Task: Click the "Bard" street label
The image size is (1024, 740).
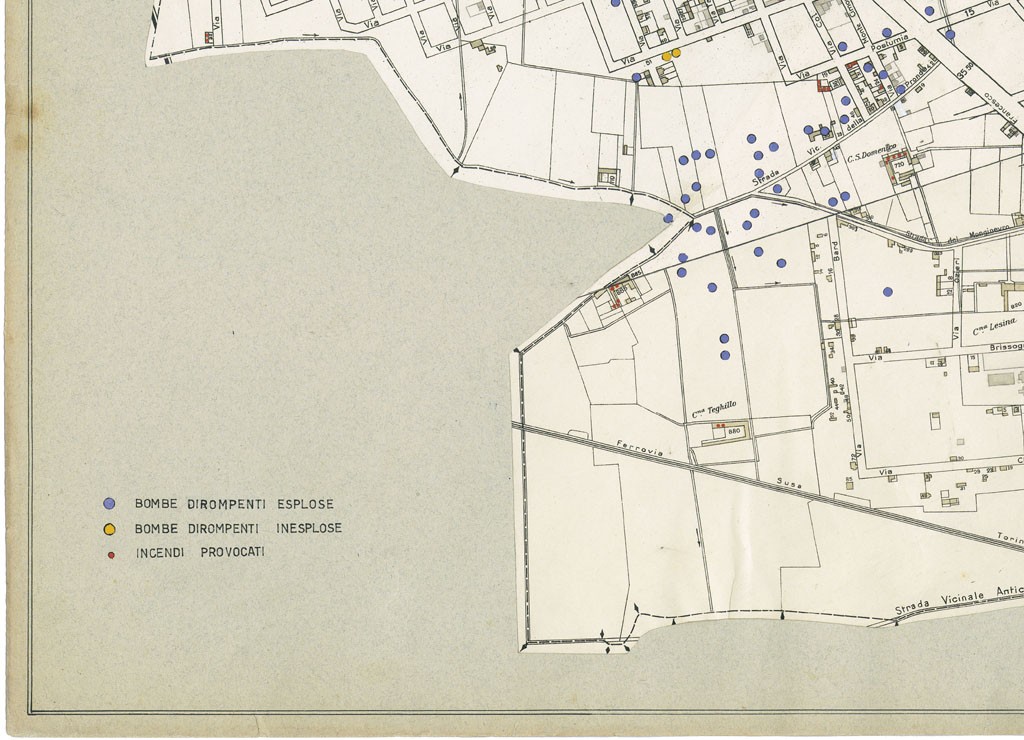Action: pos(835,251)
